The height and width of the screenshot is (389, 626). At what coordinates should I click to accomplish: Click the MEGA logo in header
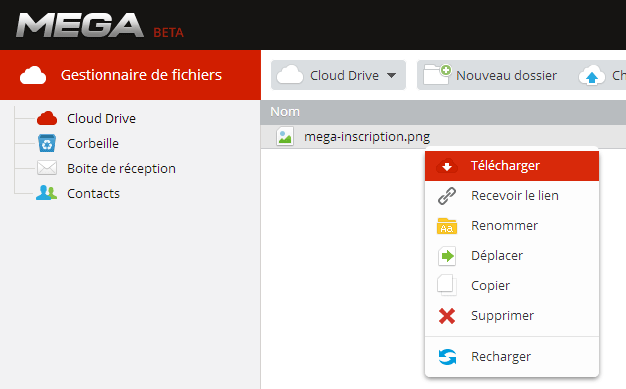79,25
